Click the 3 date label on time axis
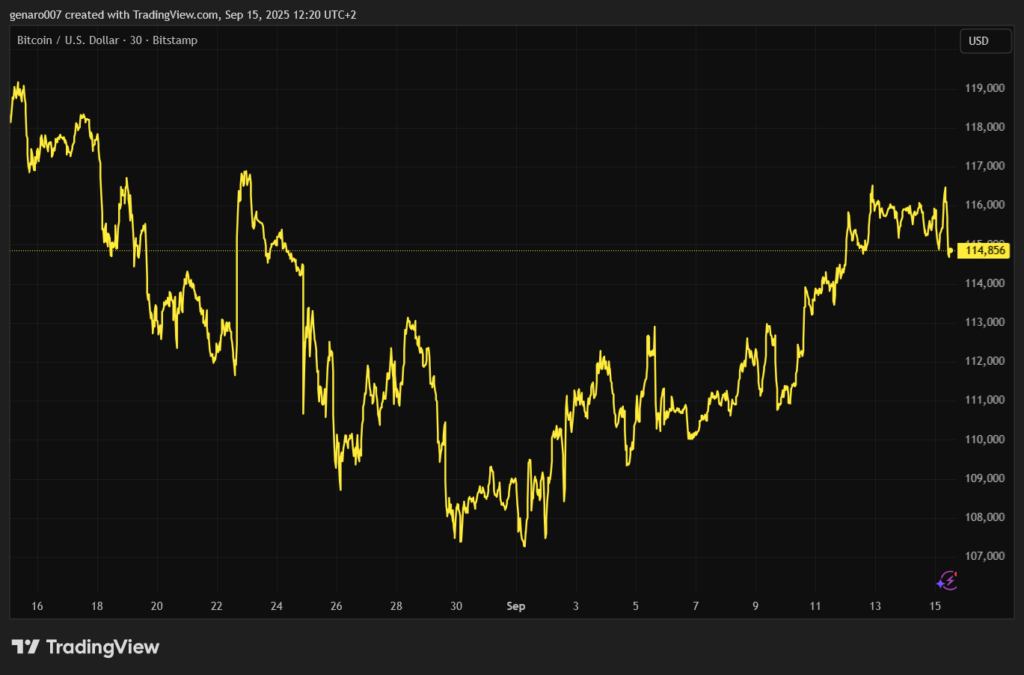The width and height of the screenshot is (1024, 675). click(576, 606)
